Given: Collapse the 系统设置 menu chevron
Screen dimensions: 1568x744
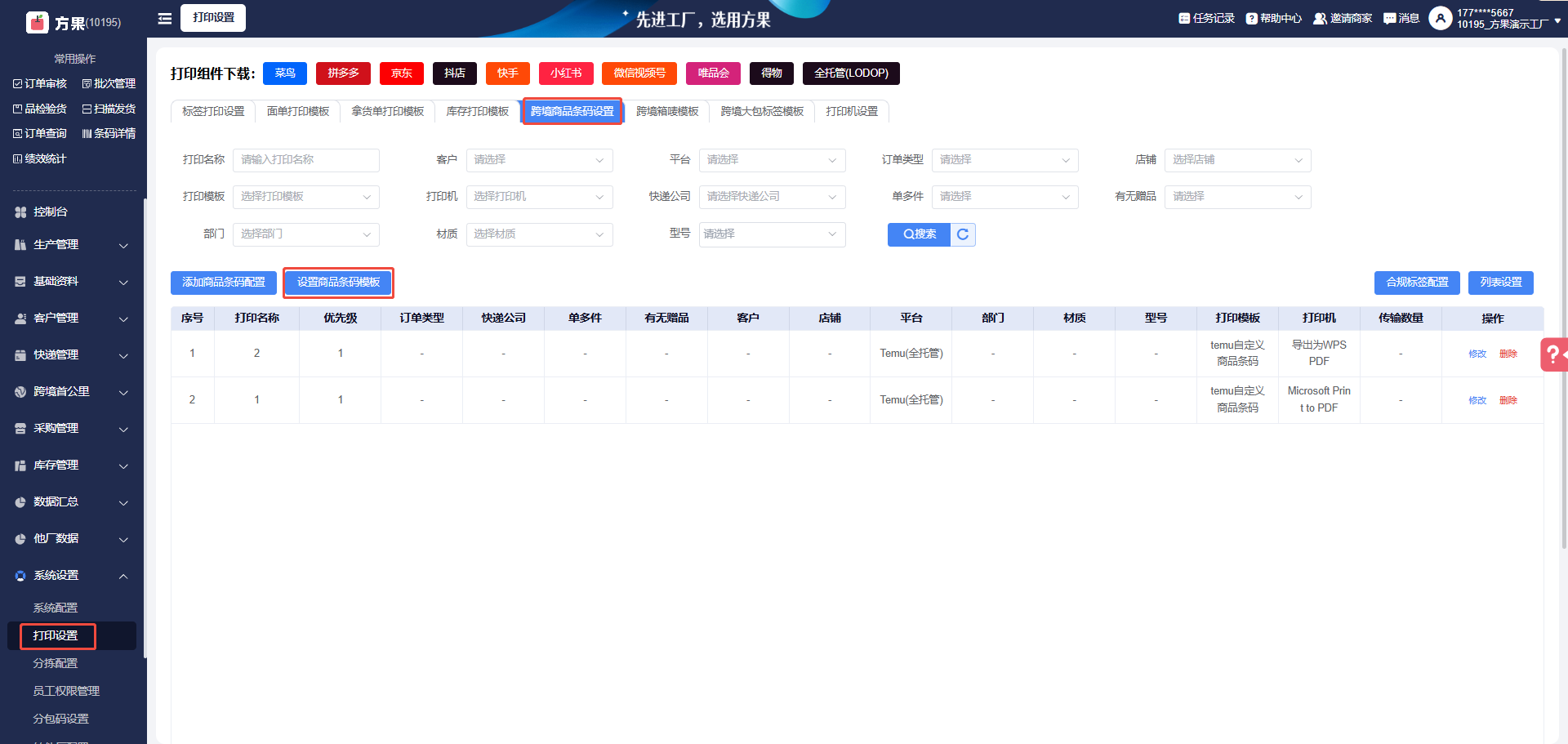Looking at the screenshot, I should [123, 576].
